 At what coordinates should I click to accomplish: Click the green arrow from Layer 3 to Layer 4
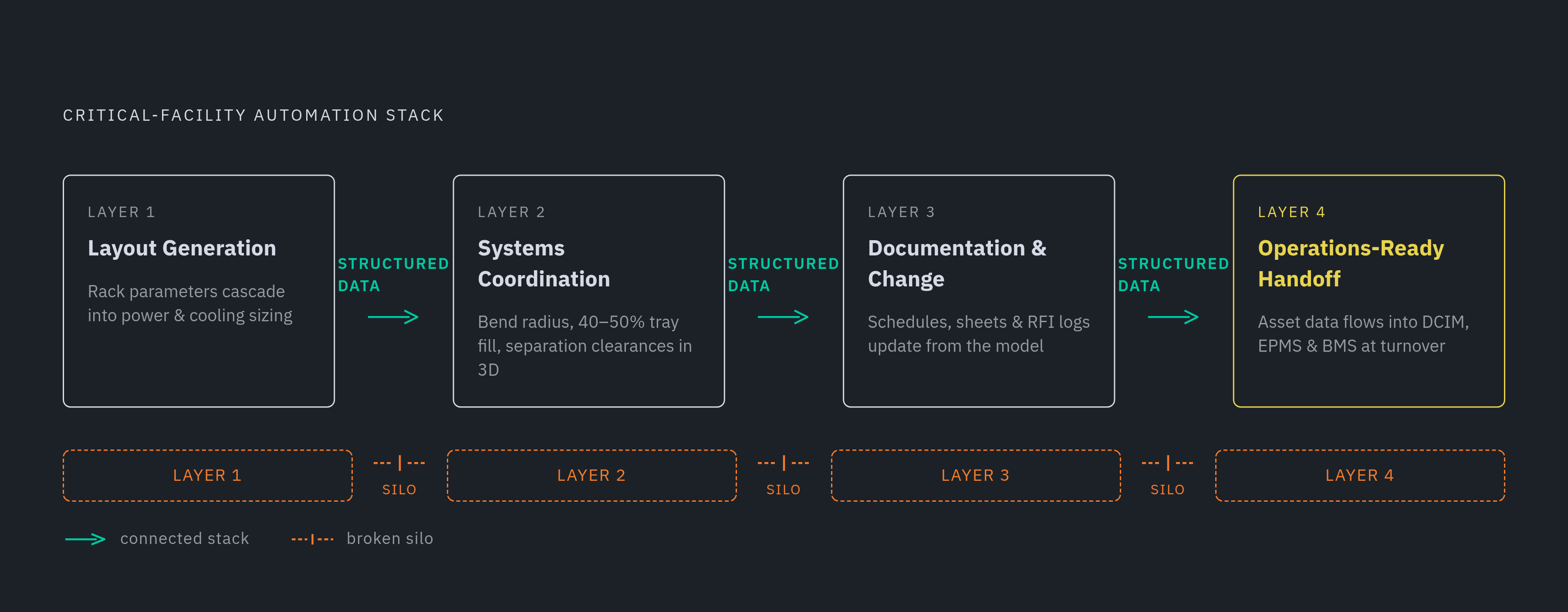[1173, 316]
